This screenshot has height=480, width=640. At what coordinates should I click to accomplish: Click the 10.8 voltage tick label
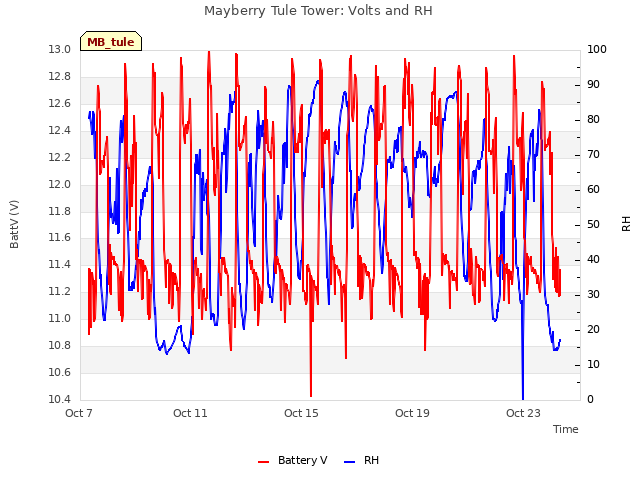click(x=60, y=345)
